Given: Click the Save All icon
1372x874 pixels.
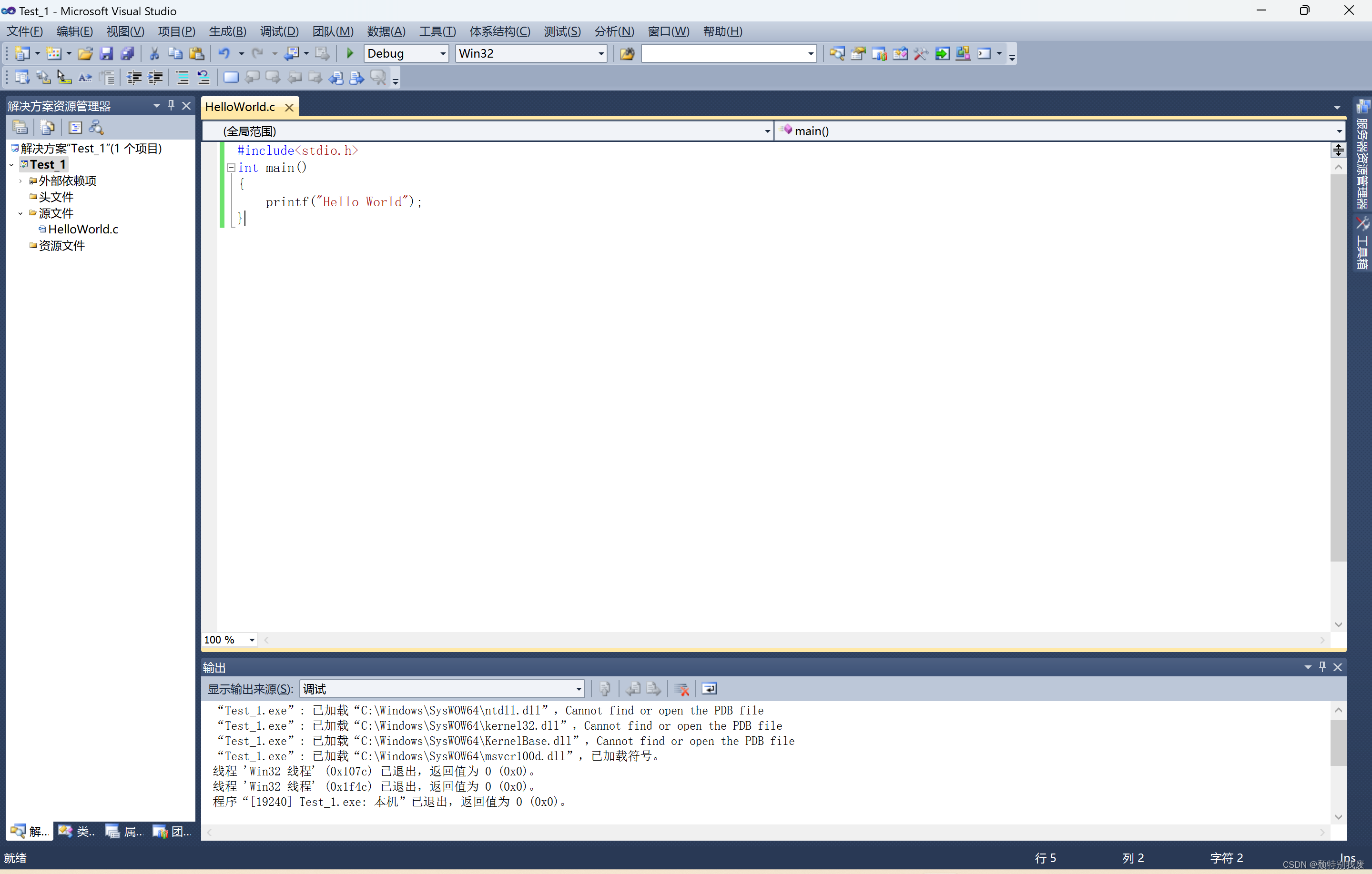Looking at the screenshot, I should point(127,53).
